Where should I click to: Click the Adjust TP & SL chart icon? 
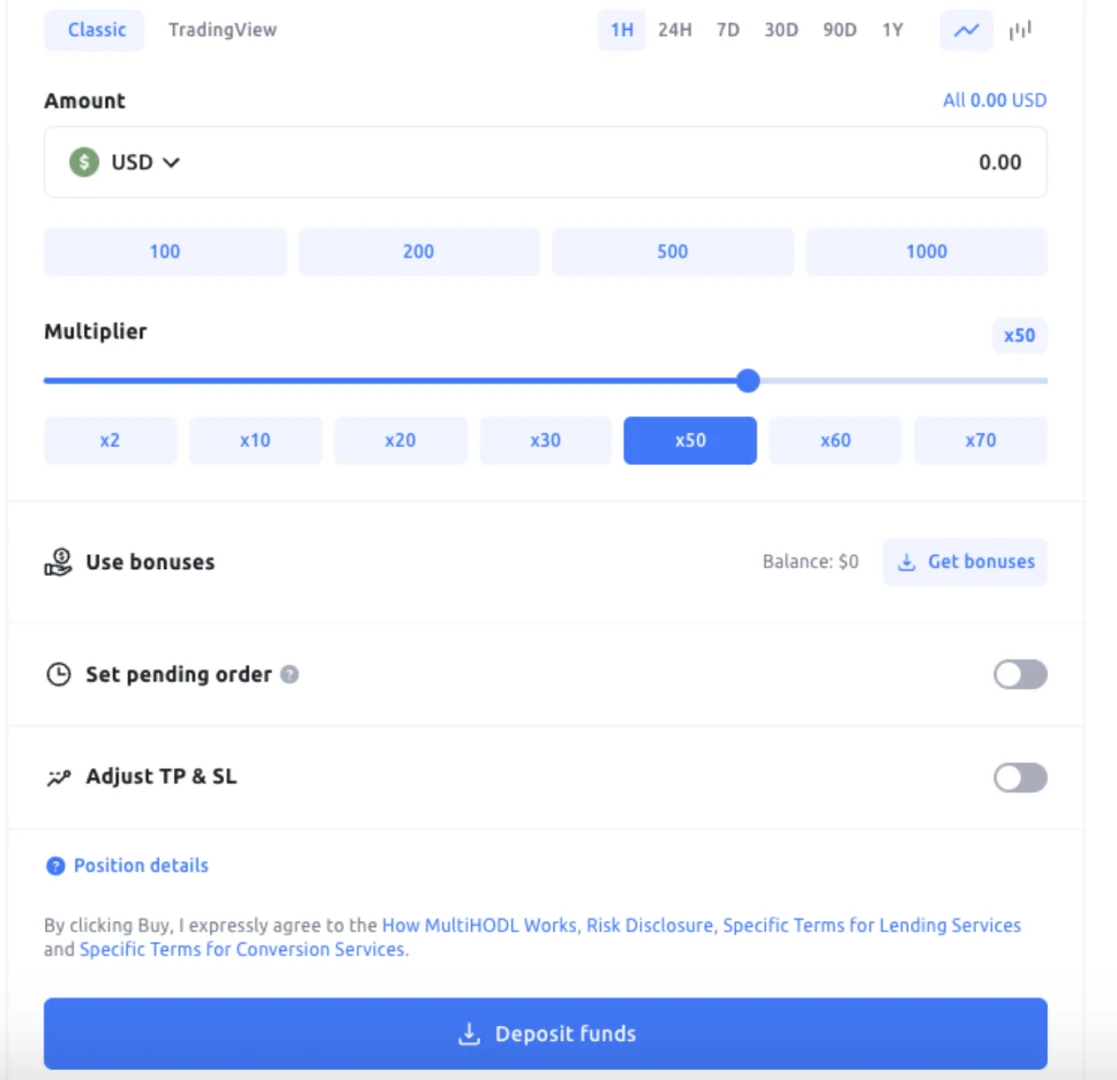click(x=58, y=777)
